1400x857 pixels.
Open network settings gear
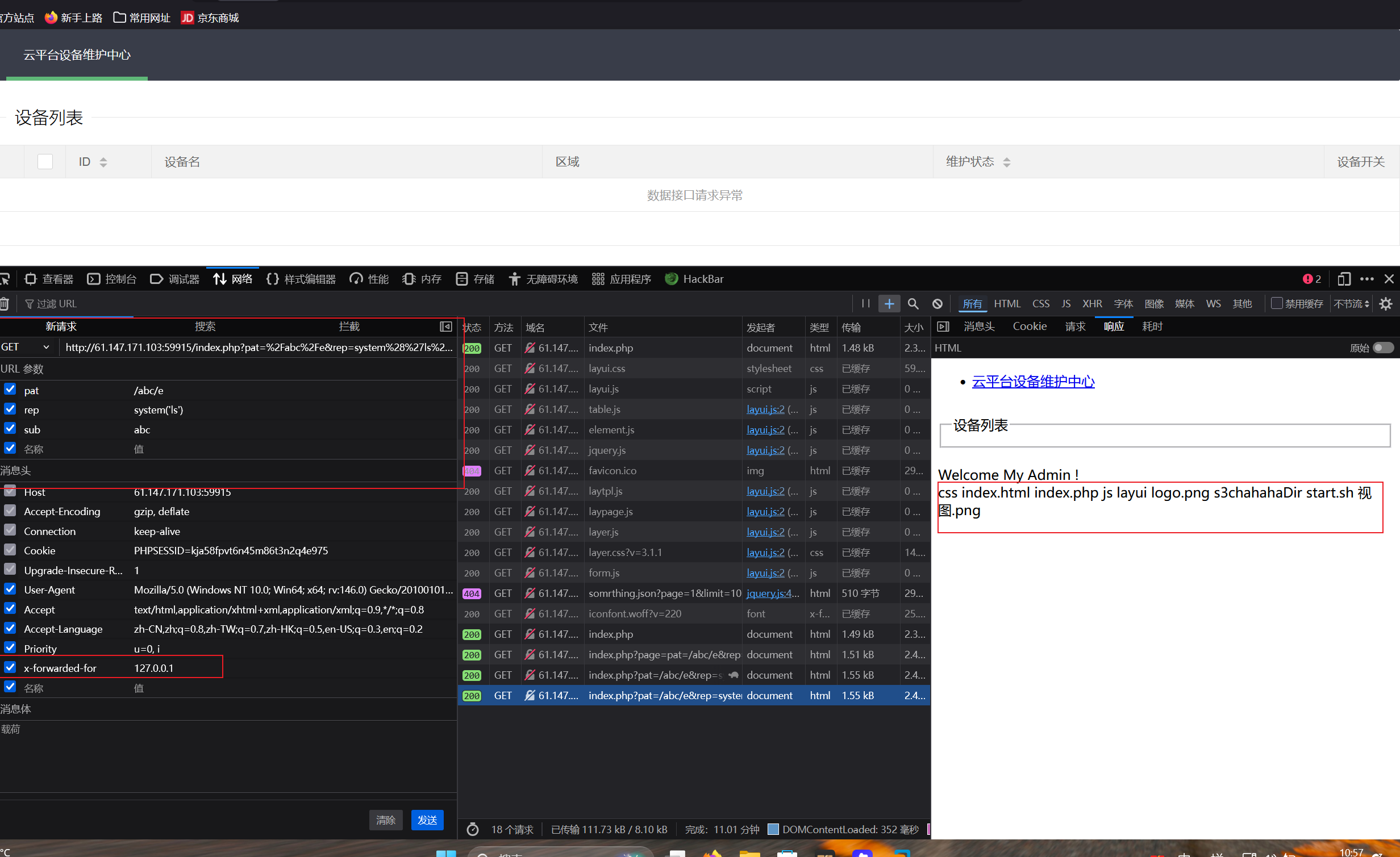point(1386,304)
